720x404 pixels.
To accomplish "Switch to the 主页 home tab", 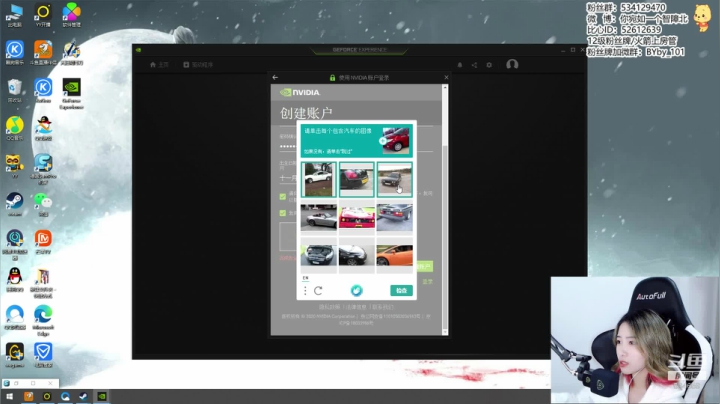I will [159, 65].
